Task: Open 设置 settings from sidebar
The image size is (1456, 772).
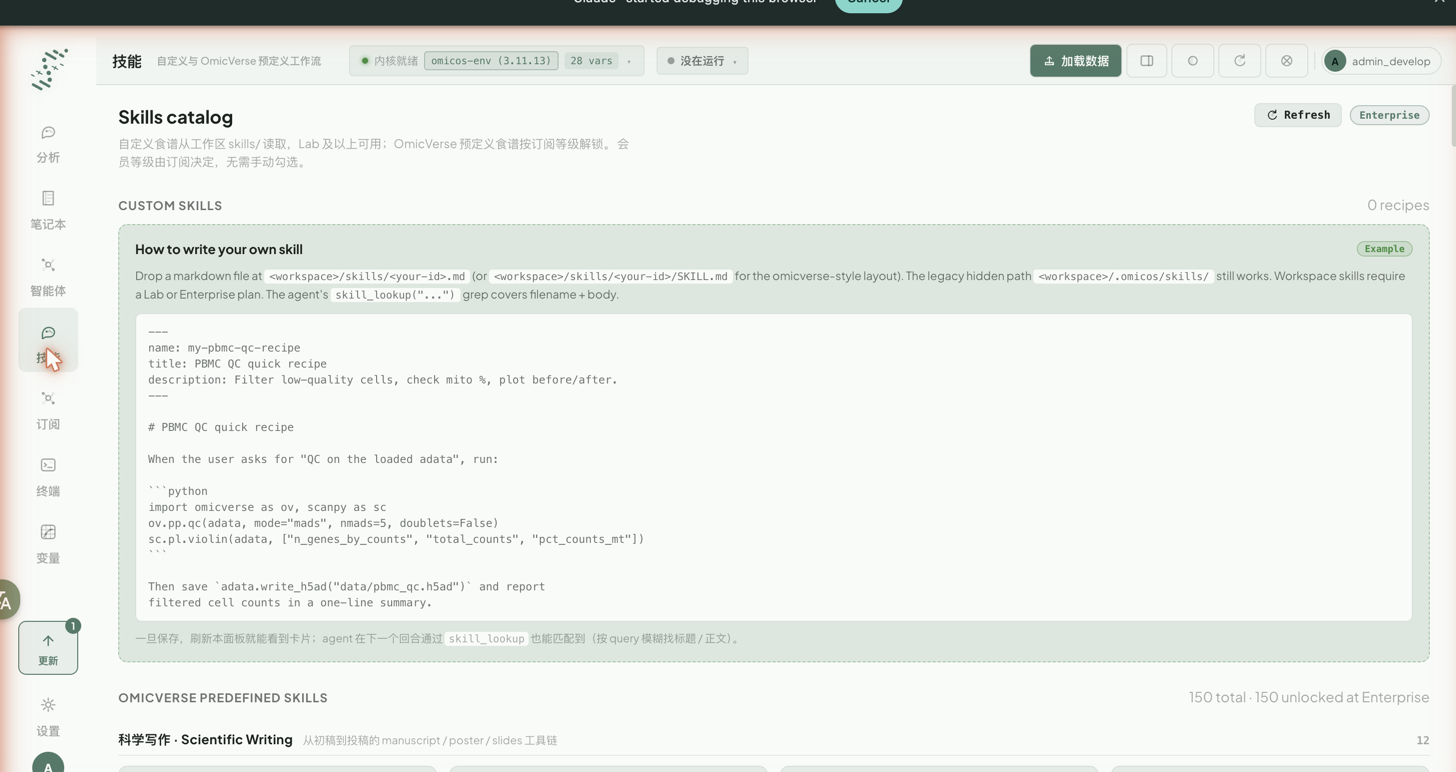Action: (48, 717)
